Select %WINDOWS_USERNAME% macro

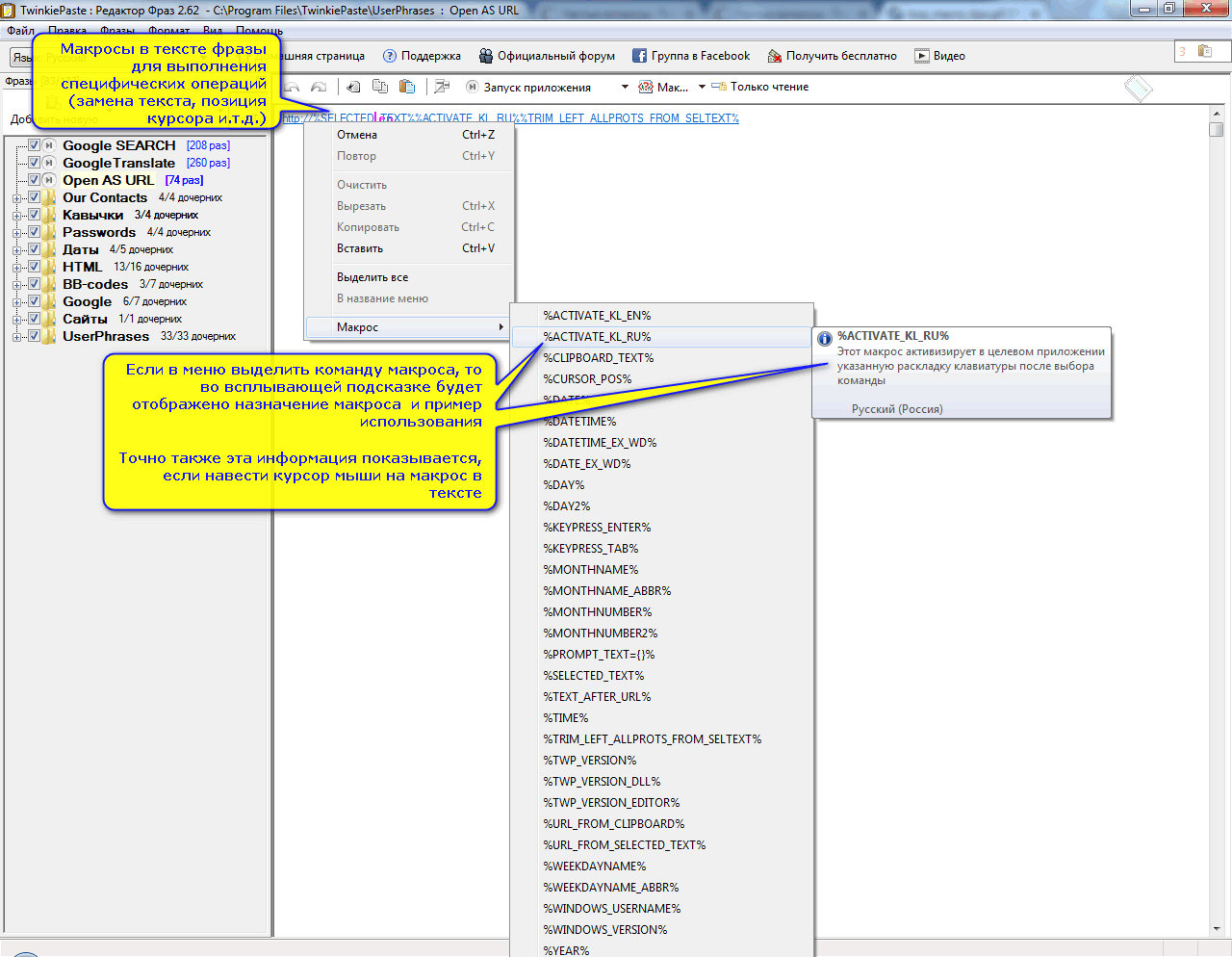tap(662, 909)
